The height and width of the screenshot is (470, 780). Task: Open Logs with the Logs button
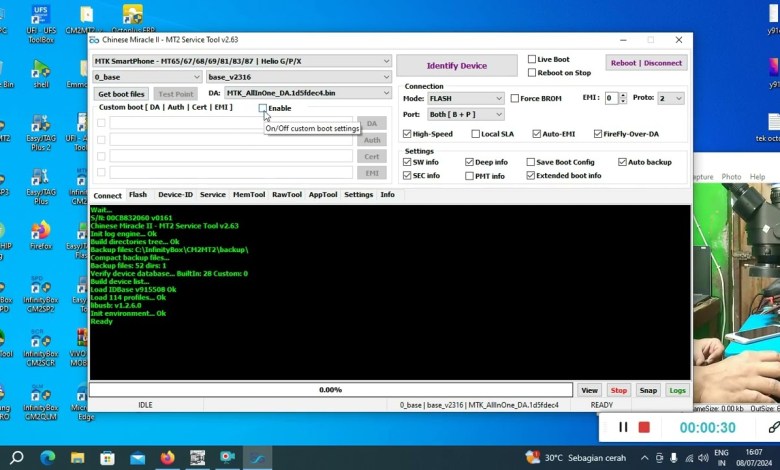click(x=678, y=390)
